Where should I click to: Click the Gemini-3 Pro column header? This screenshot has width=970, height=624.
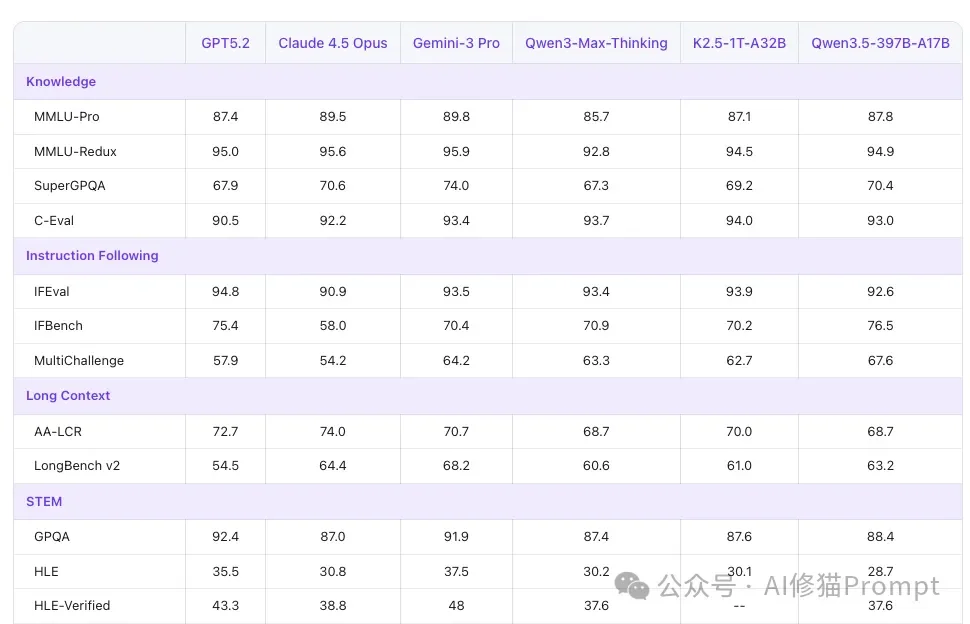click(x=456, y=43)
